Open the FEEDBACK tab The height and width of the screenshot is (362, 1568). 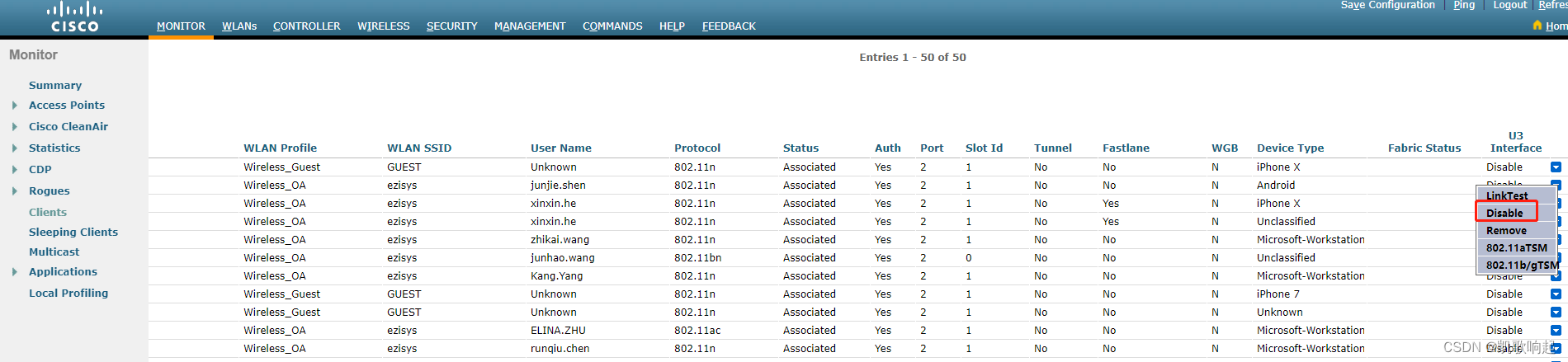point(729,26)
